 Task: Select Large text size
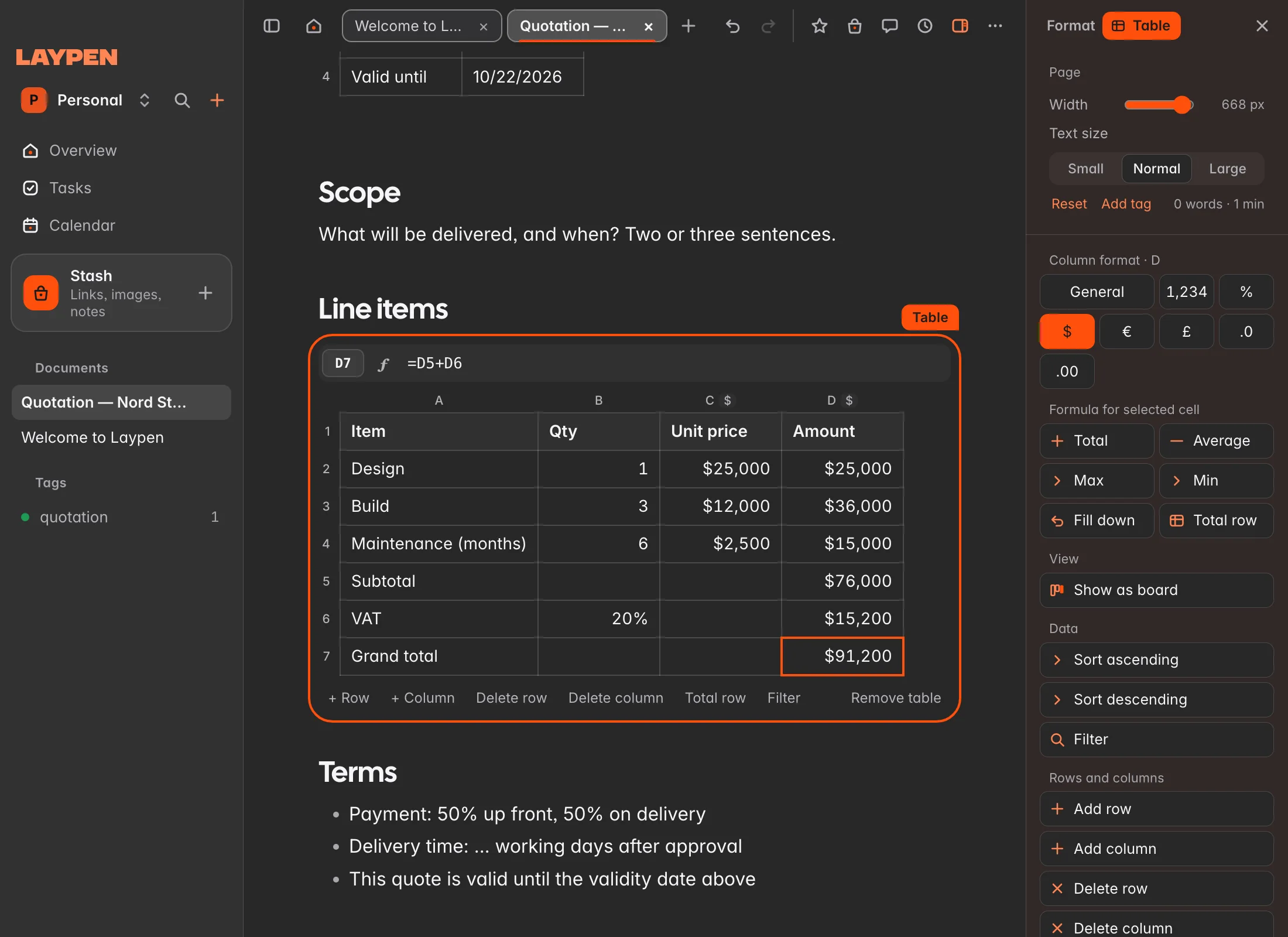(1228, 169)
